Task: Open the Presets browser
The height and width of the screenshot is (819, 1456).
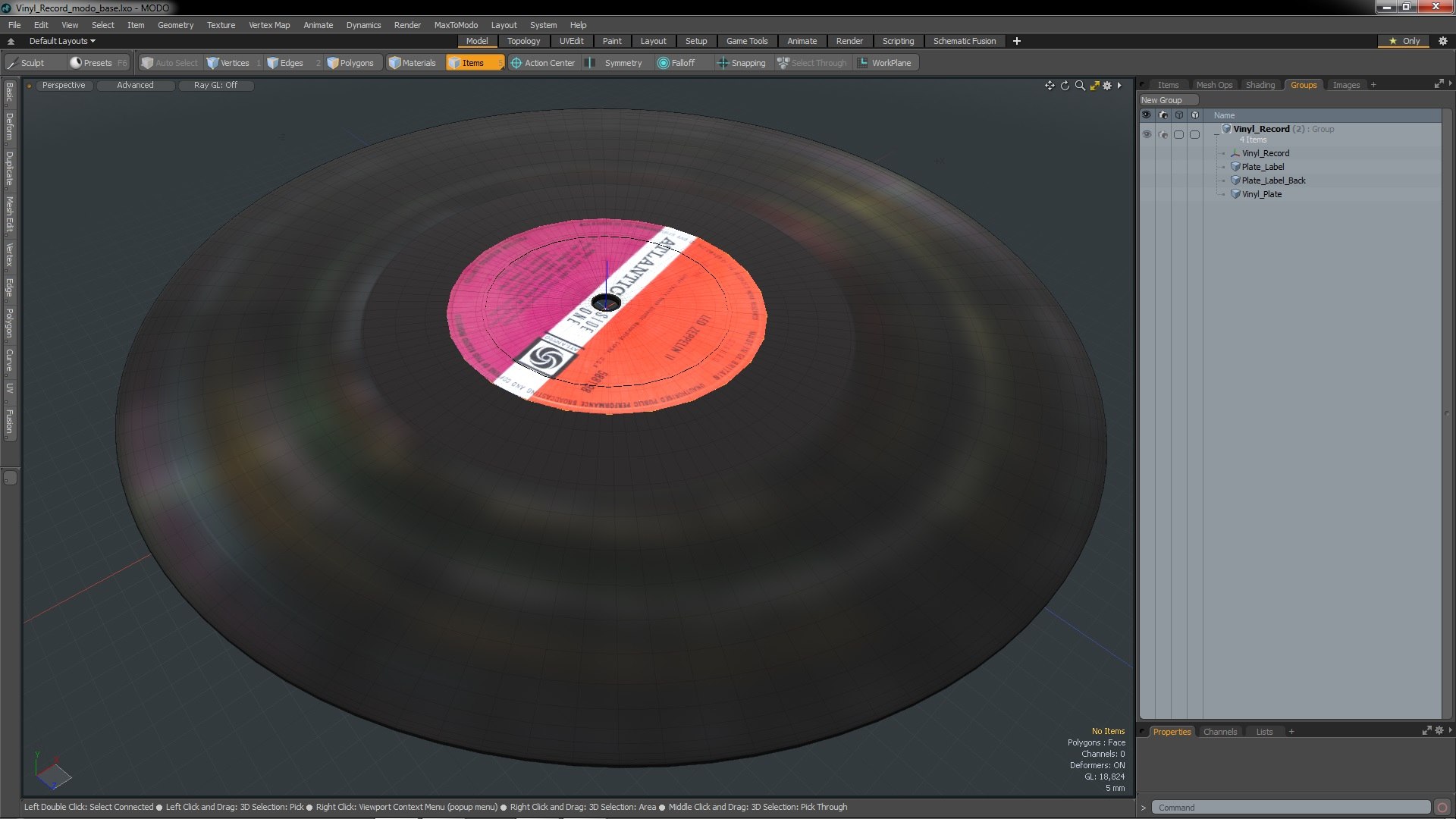Action: 98,63
